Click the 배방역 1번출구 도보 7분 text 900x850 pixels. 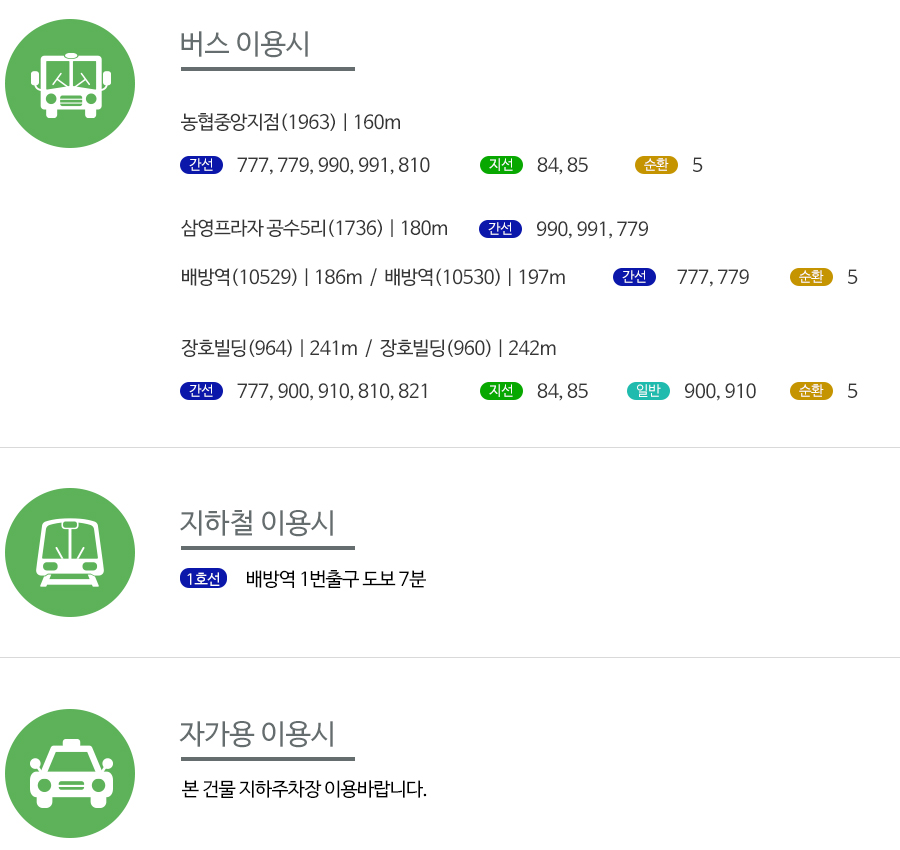click(x=336, y=579)
